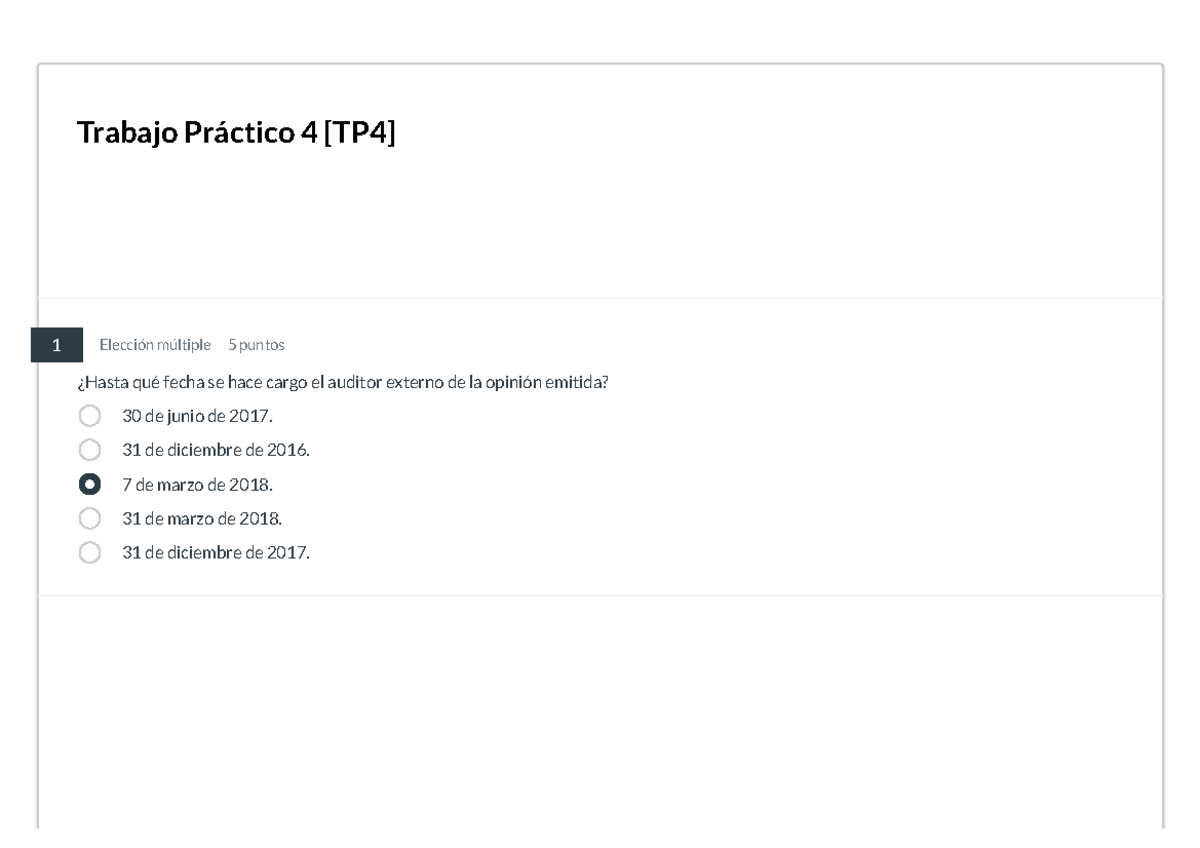1200x848 pixels.
Task: Click the answer text '31 de diciembre de 2016.'
Action: (x=216, y=450)
